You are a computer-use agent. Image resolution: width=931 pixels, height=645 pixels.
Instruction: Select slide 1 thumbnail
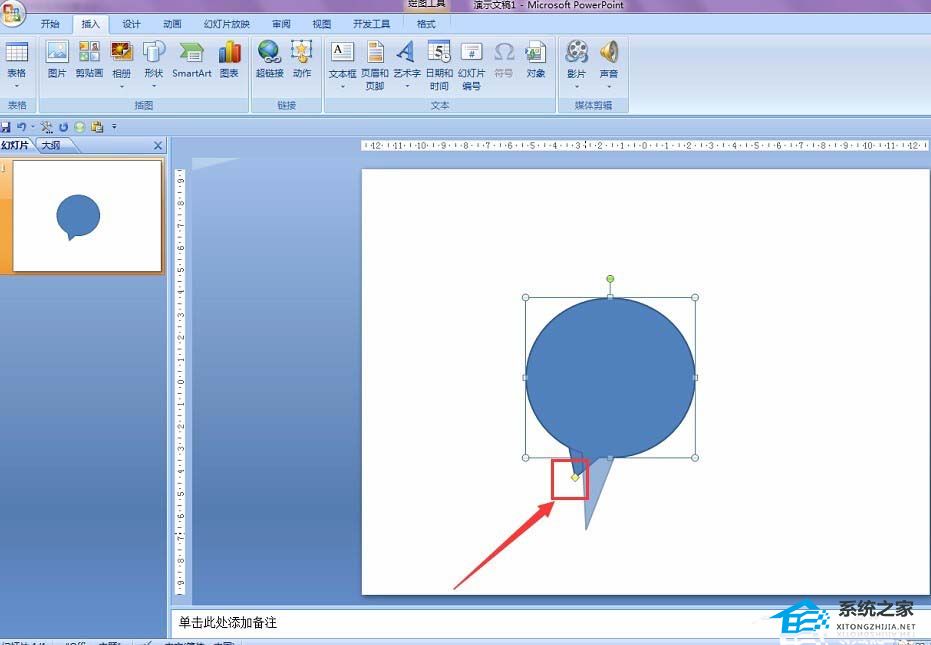[x=87, y=216]
